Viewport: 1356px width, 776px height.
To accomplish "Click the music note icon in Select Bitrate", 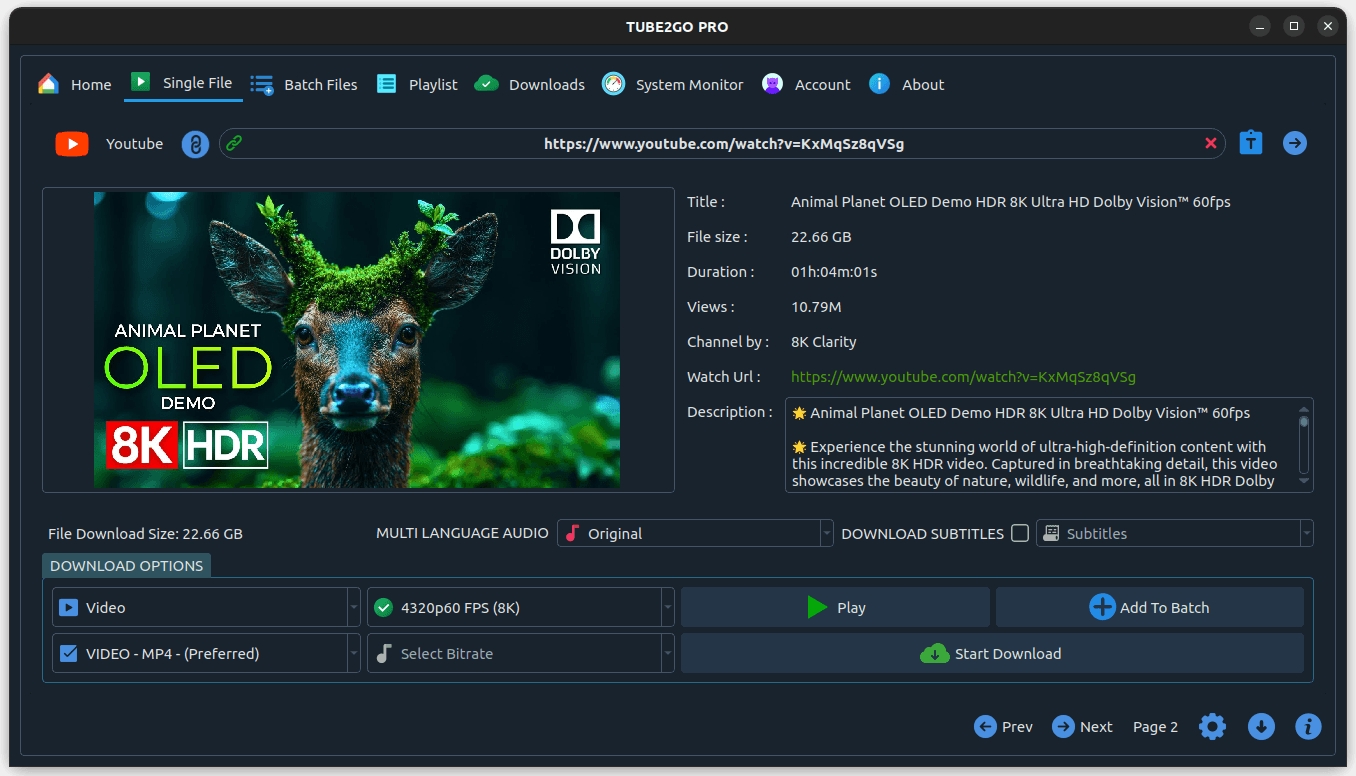I will click(x=383, y=654).
